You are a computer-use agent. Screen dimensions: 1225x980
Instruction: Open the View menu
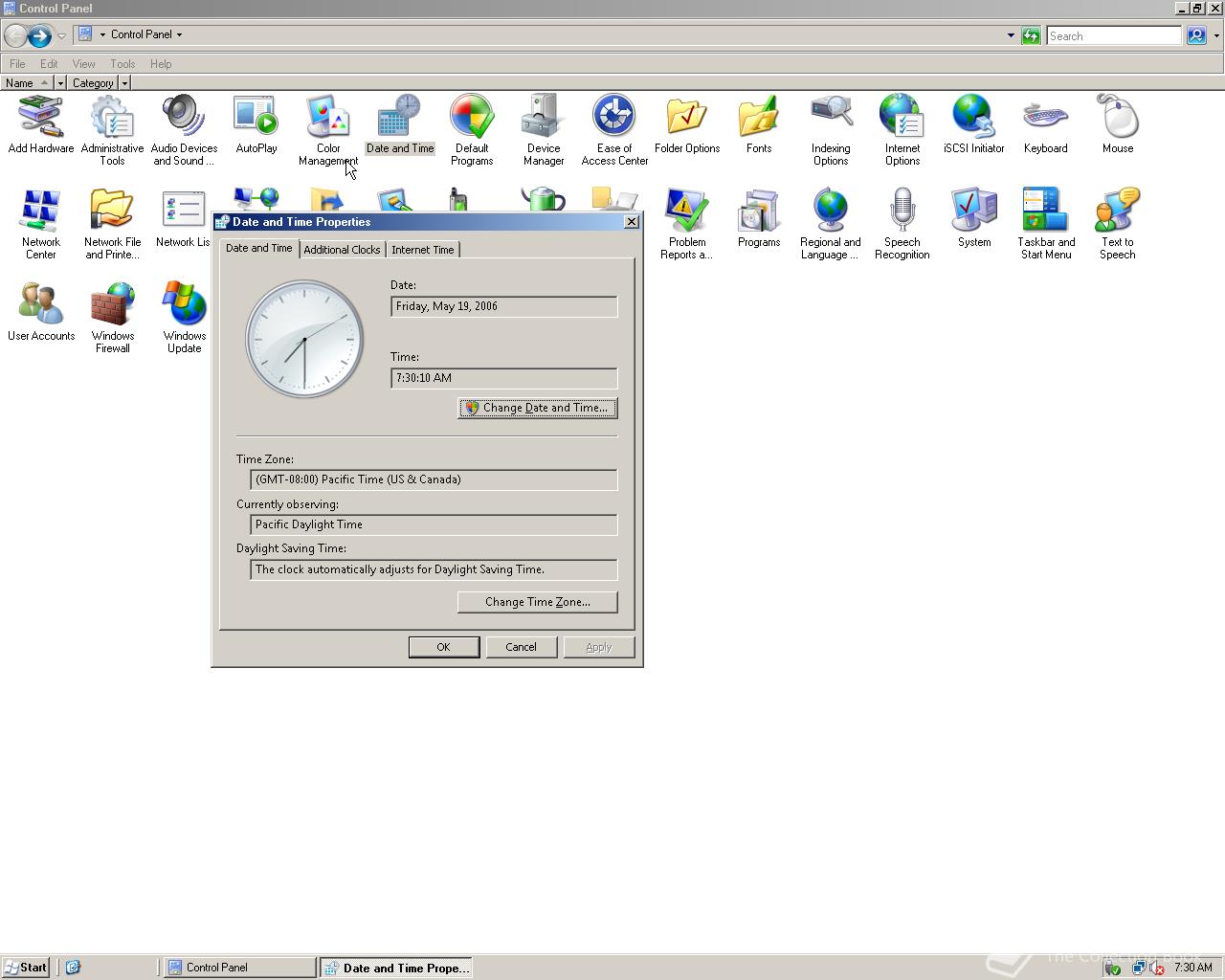[x=83, y=64]
